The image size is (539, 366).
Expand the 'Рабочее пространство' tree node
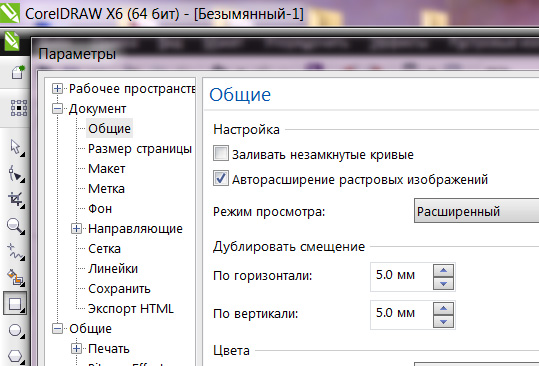(x=57, y=89)
